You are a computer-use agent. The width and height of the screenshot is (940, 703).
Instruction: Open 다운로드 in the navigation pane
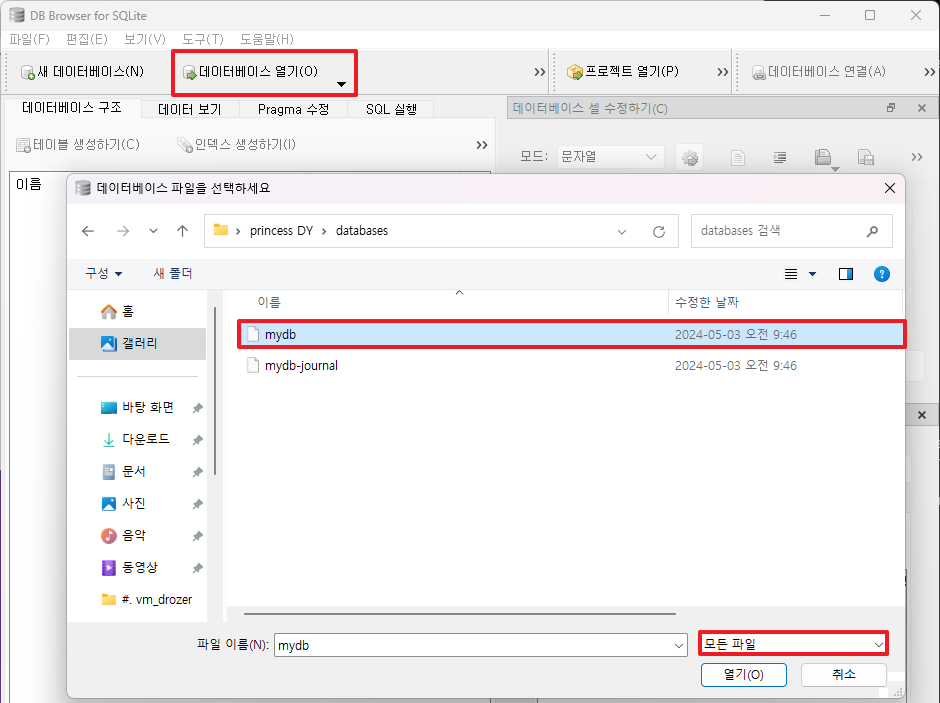click(137, 439)
